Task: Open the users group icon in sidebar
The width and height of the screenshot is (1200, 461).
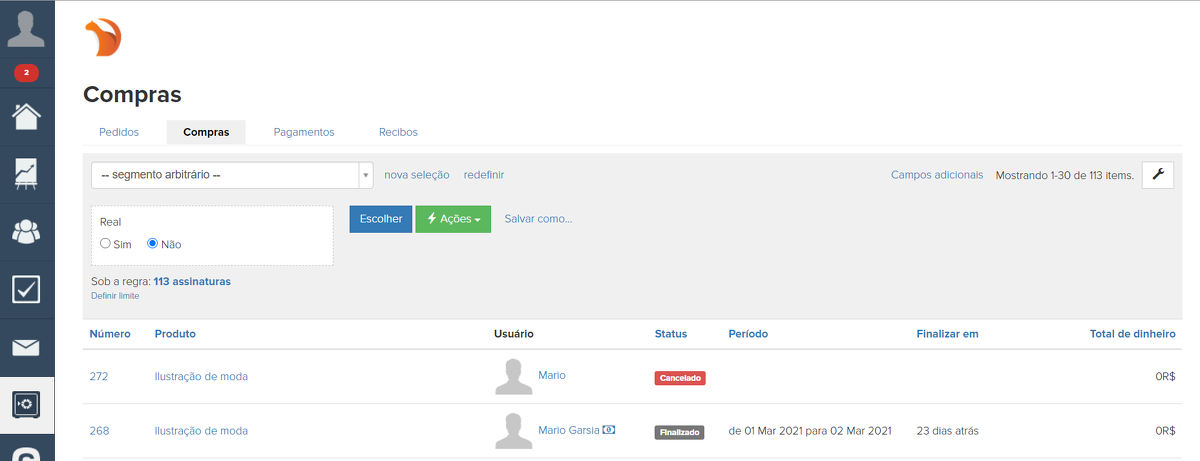Action: pyautogui.click(x=26, y=231)
